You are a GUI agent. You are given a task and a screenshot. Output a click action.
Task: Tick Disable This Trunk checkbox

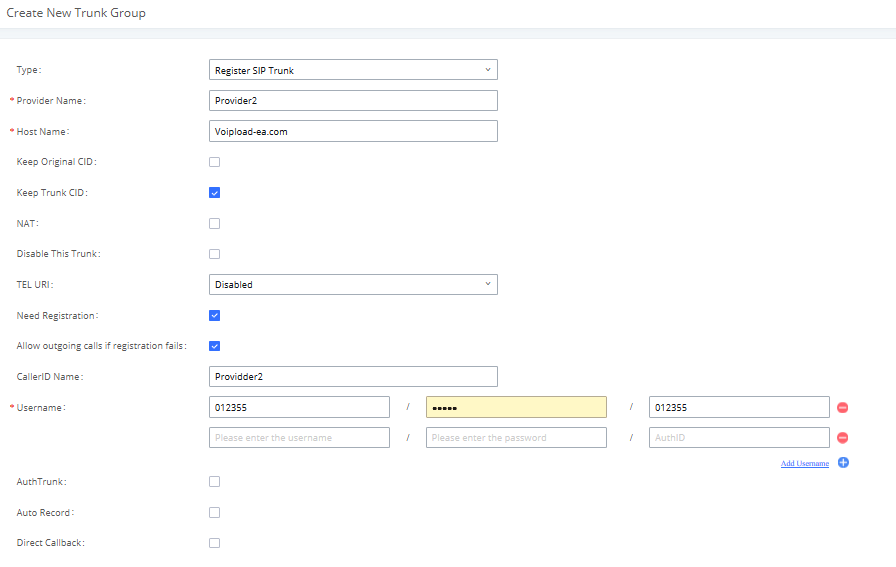tap(214, 254)
